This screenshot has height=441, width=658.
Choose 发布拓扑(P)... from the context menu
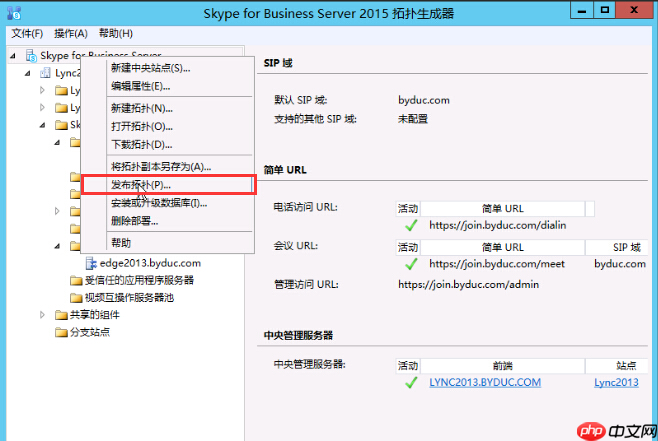168,185
